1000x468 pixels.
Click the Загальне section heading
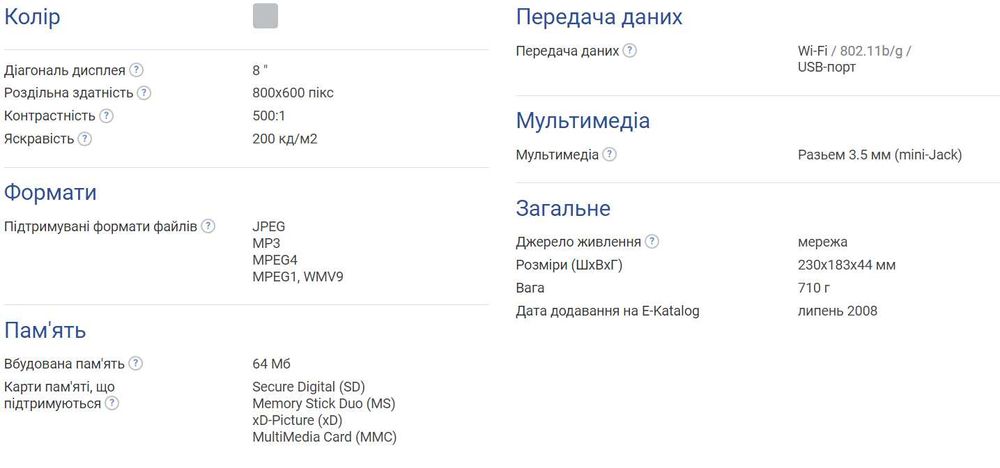(563, 209)
